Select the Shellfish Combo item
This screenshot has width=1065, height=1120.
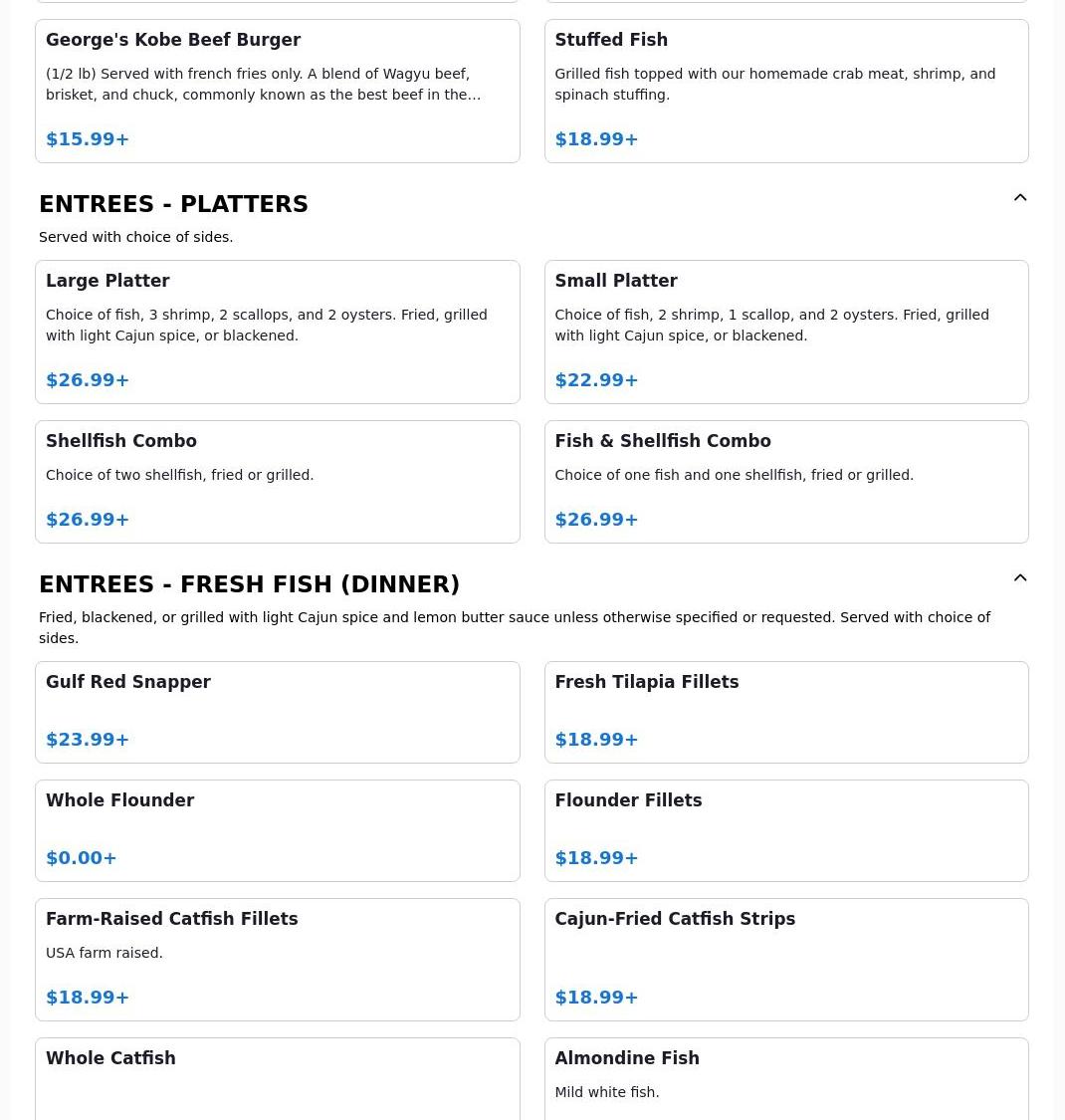tap(277, 482)
